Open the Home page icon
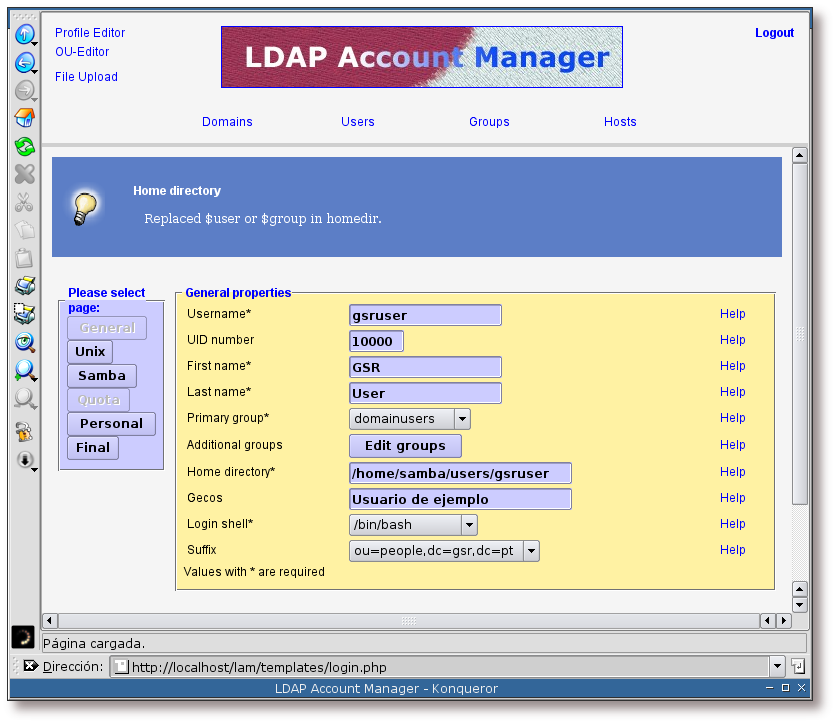The image size is (836, 724). [x=24, y=119]
